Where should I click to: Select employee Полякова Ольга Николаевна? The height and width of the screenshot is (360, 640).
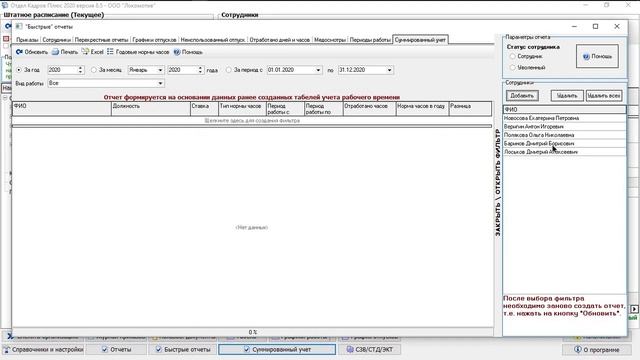[x=564, y=135]
